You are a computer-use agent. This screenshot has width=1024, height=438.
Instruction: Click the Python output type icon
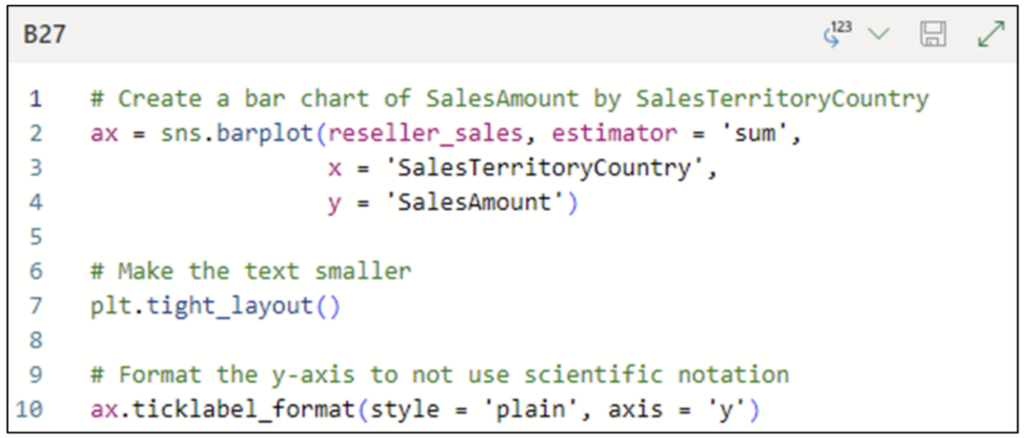coord(838,34)
